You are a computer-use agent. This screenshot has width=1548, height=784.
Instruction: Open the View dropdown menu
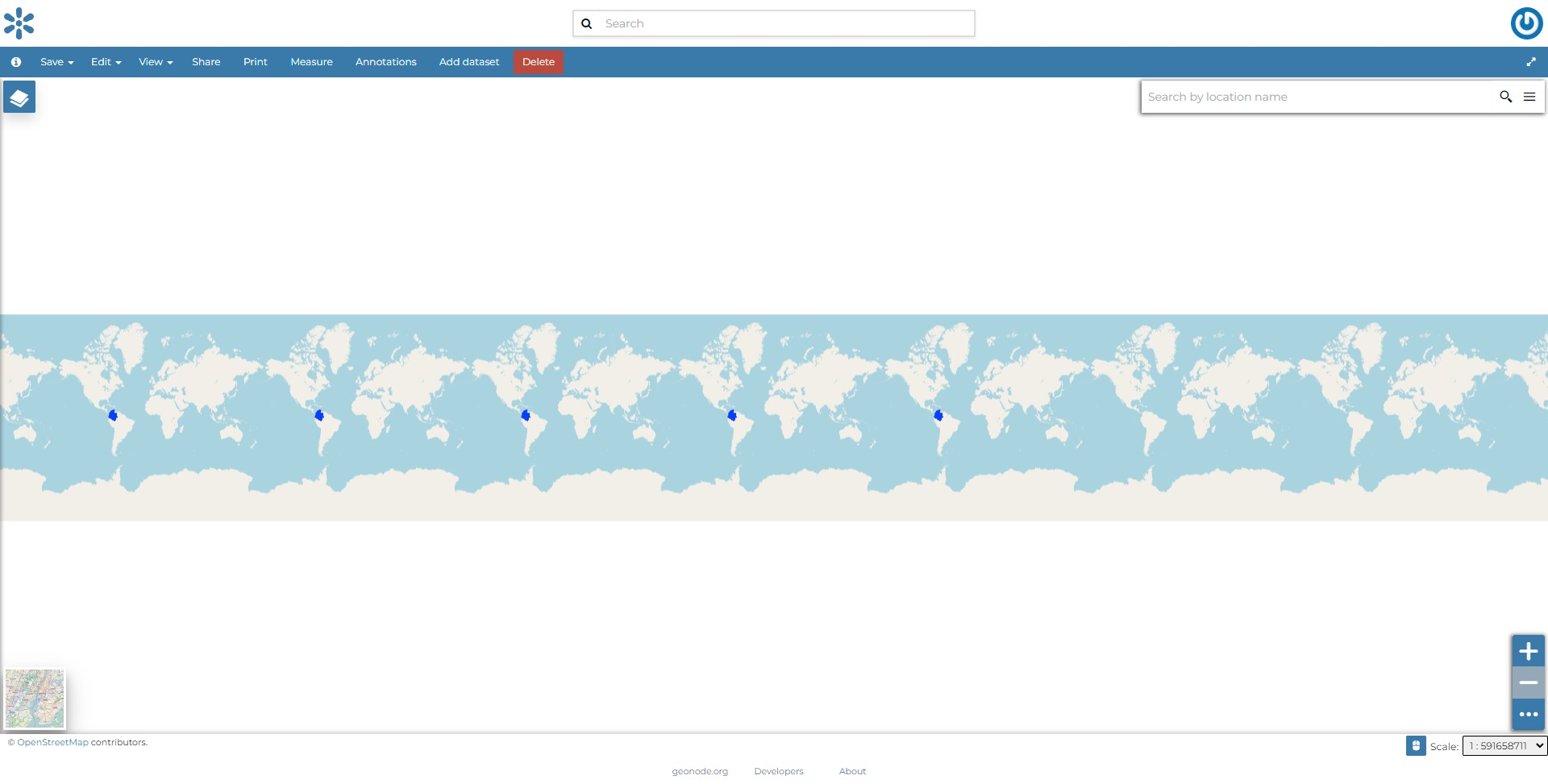click(154, 61)
